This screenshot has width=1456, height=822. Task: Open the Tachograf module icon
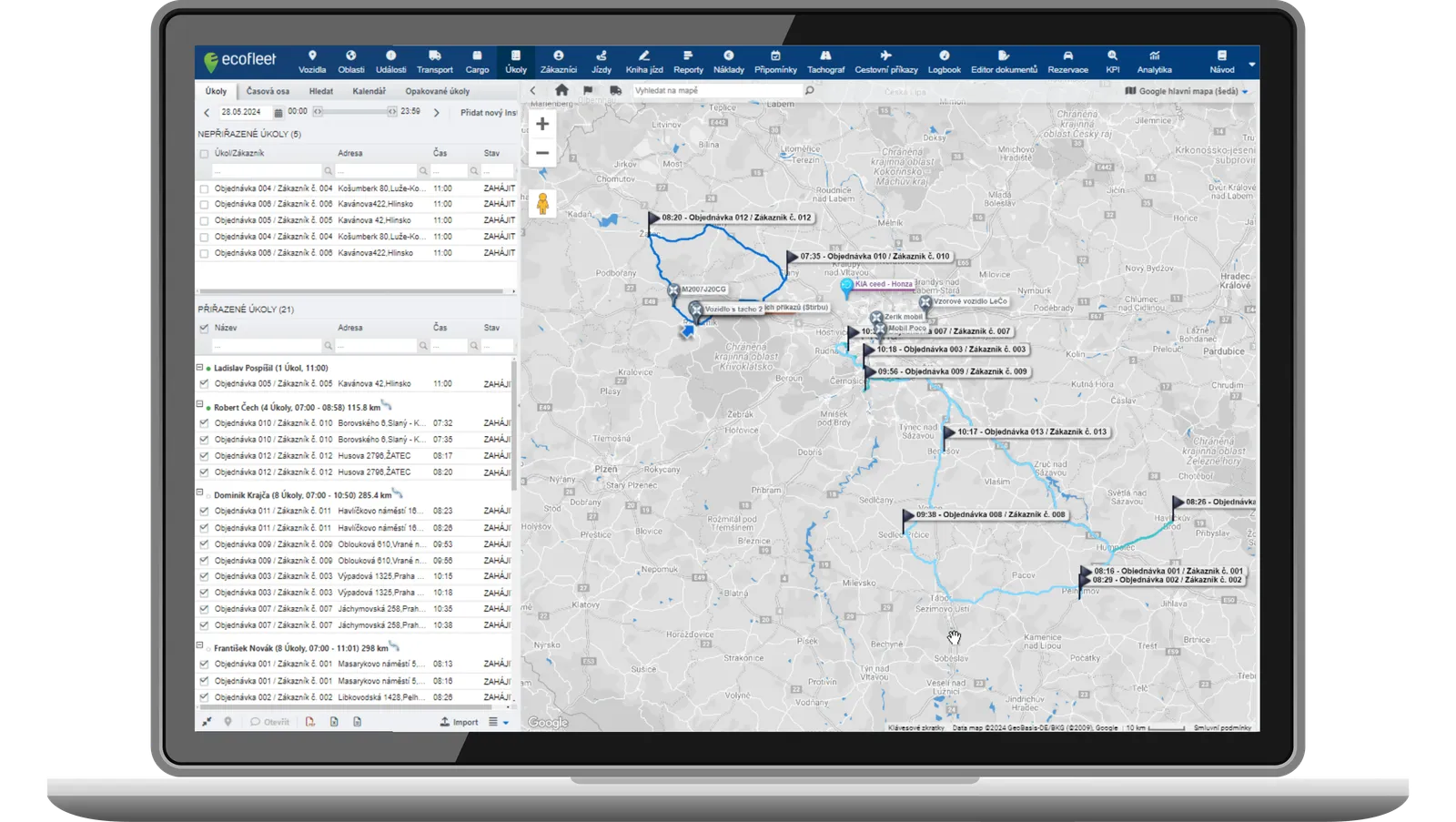pyautogui.click(x=825, y=61)
